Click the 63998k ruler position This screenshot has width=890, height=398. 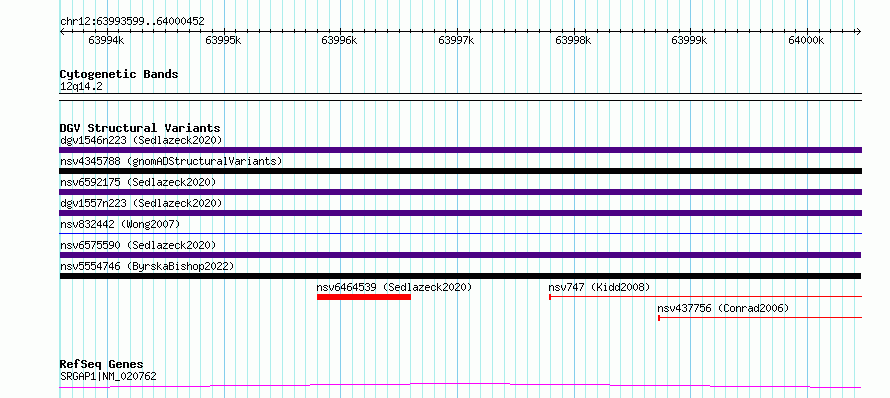[x=573, y=40]
